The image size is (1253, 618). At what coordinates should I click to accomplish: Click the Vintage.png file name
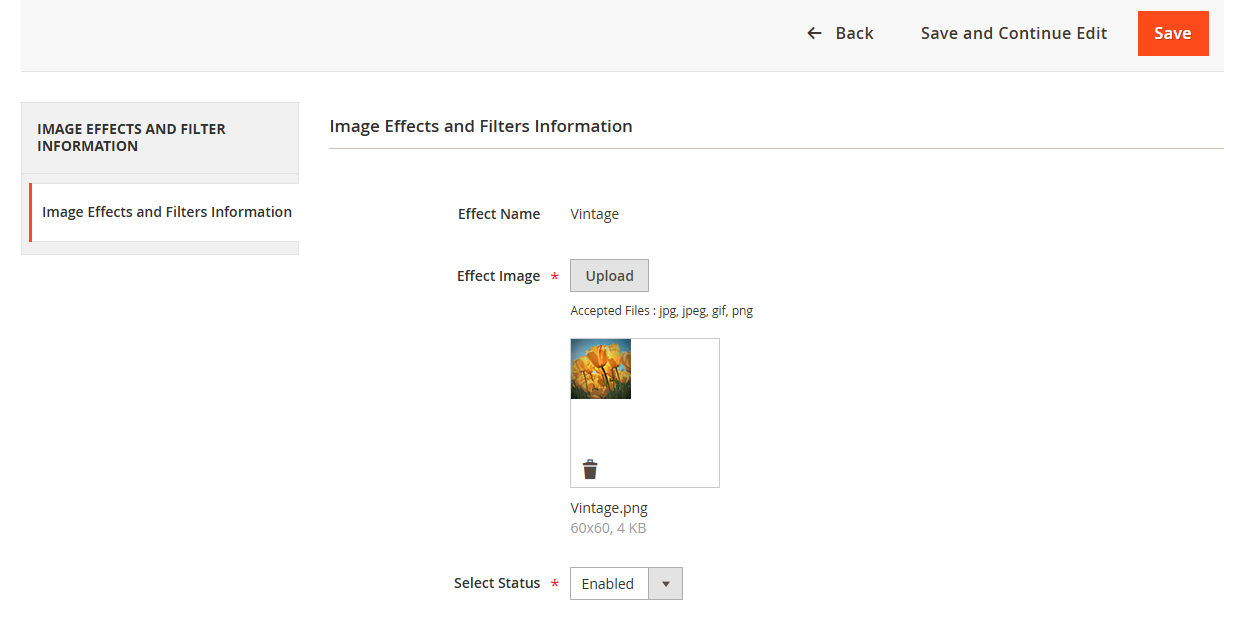click(x=609, y=508)
